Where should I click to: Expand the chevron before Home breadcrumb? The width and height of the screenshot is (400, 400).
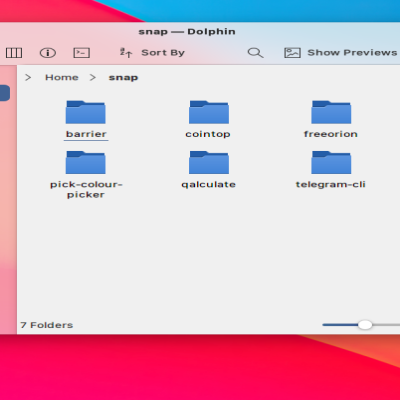(x=28, y=78)
